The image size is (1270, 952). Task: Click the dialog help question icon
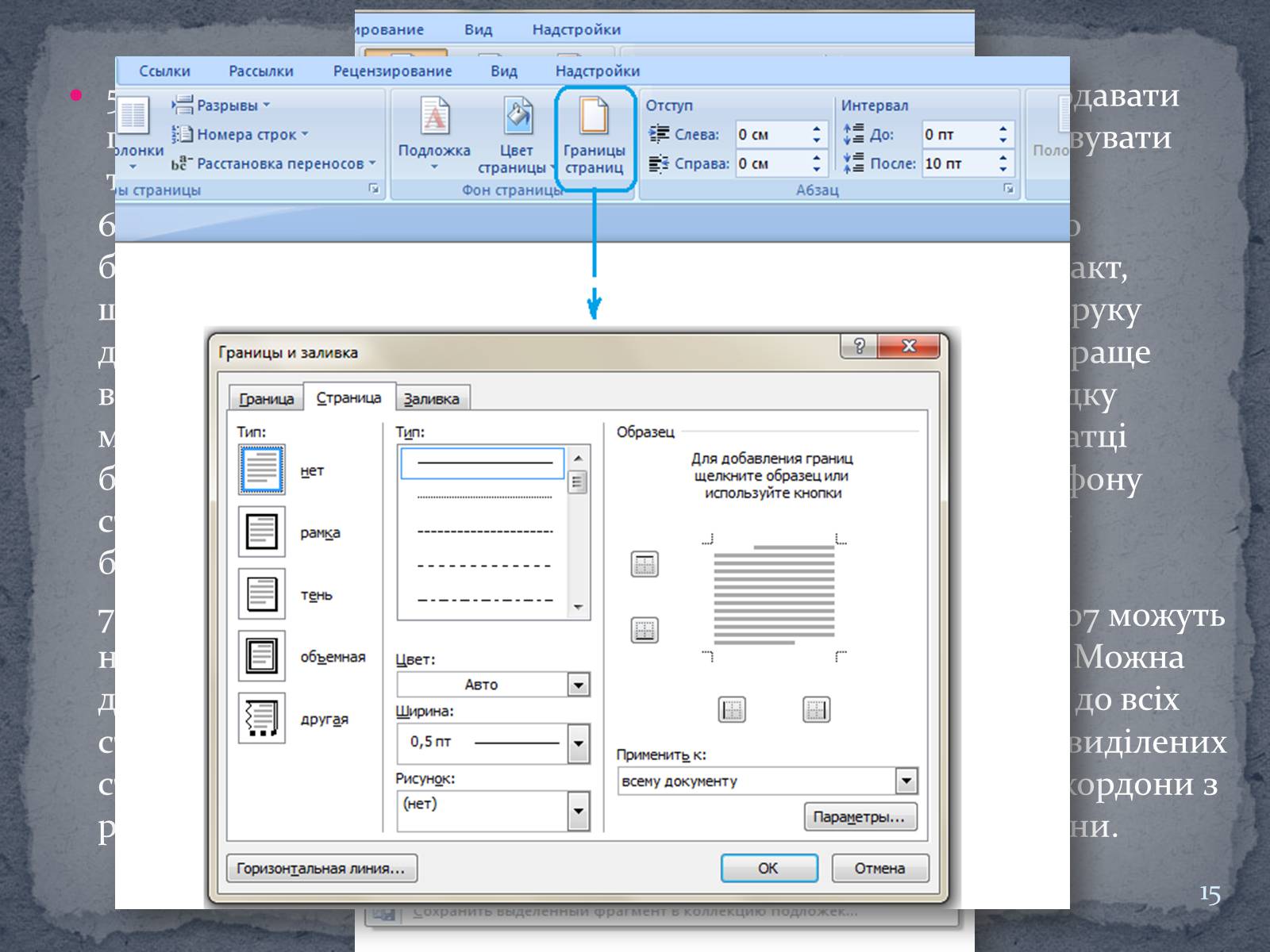(859, 347)
